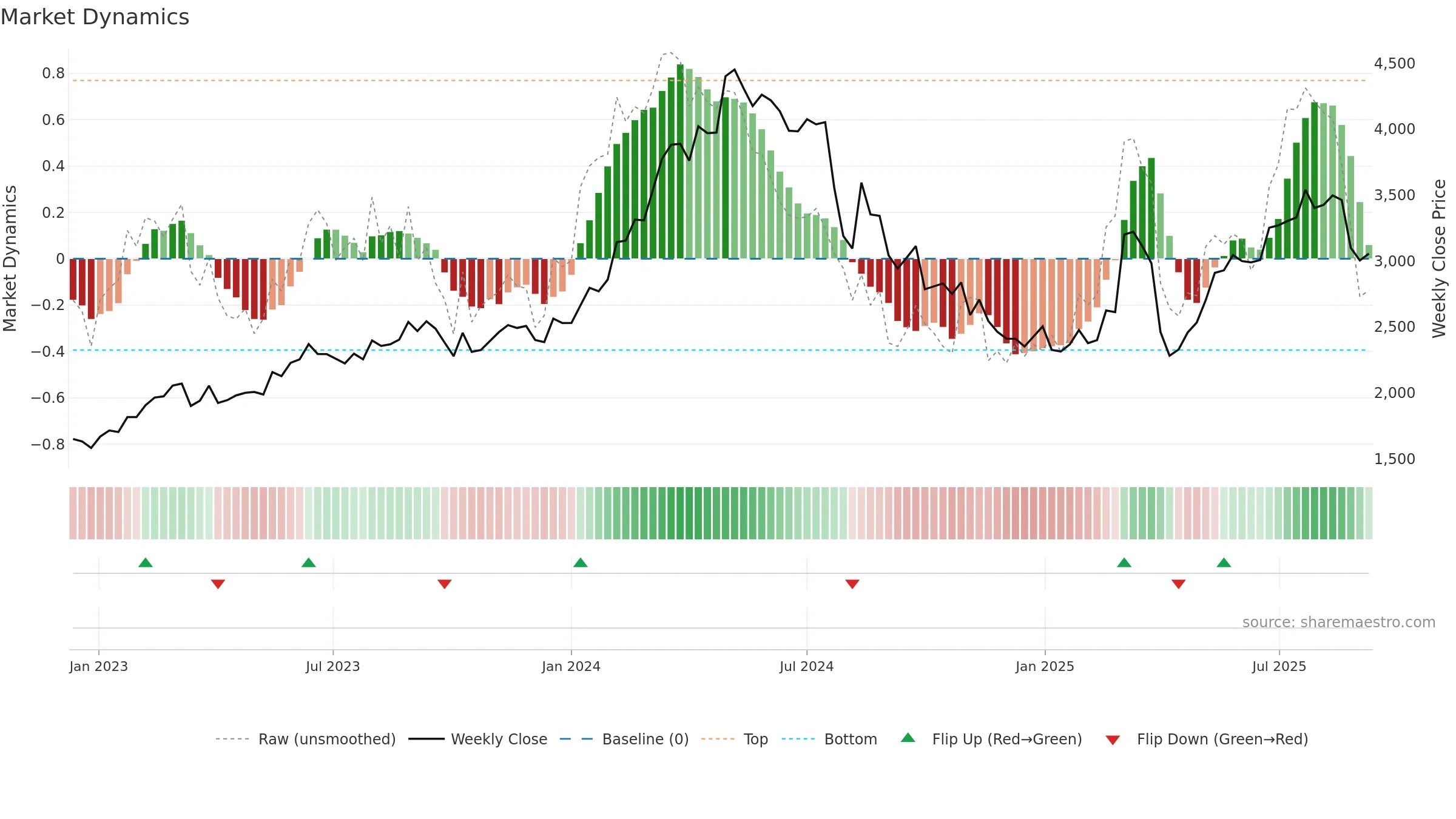Click the 'Jan 2025' x-axis label
The width and height of the screenshot is (1456, 819).
click(1045, 666)
